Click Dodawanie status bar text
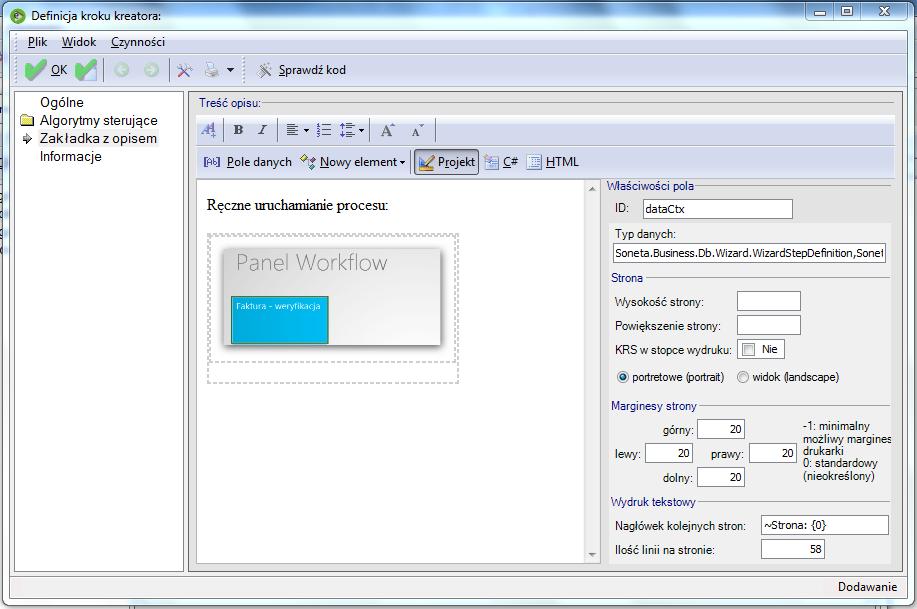 (x=867, y=587)
